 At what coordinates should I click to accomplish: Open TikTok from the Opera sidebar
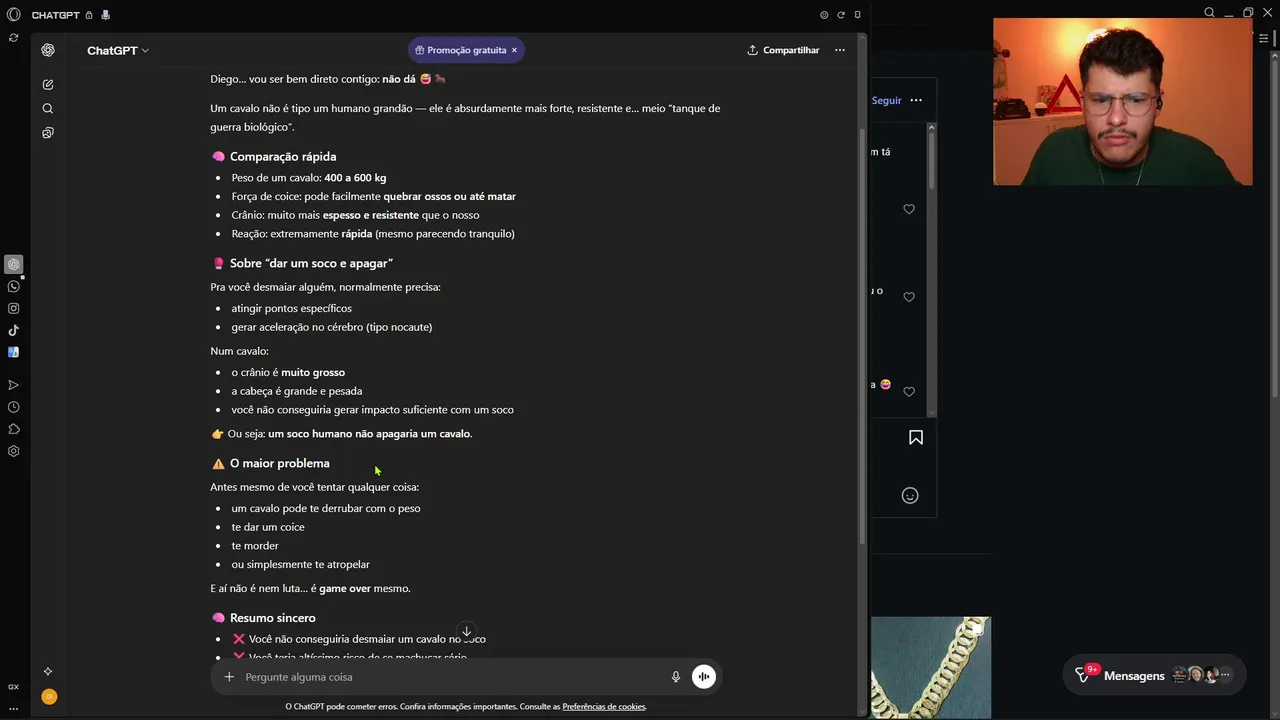(x=13, y=331)
